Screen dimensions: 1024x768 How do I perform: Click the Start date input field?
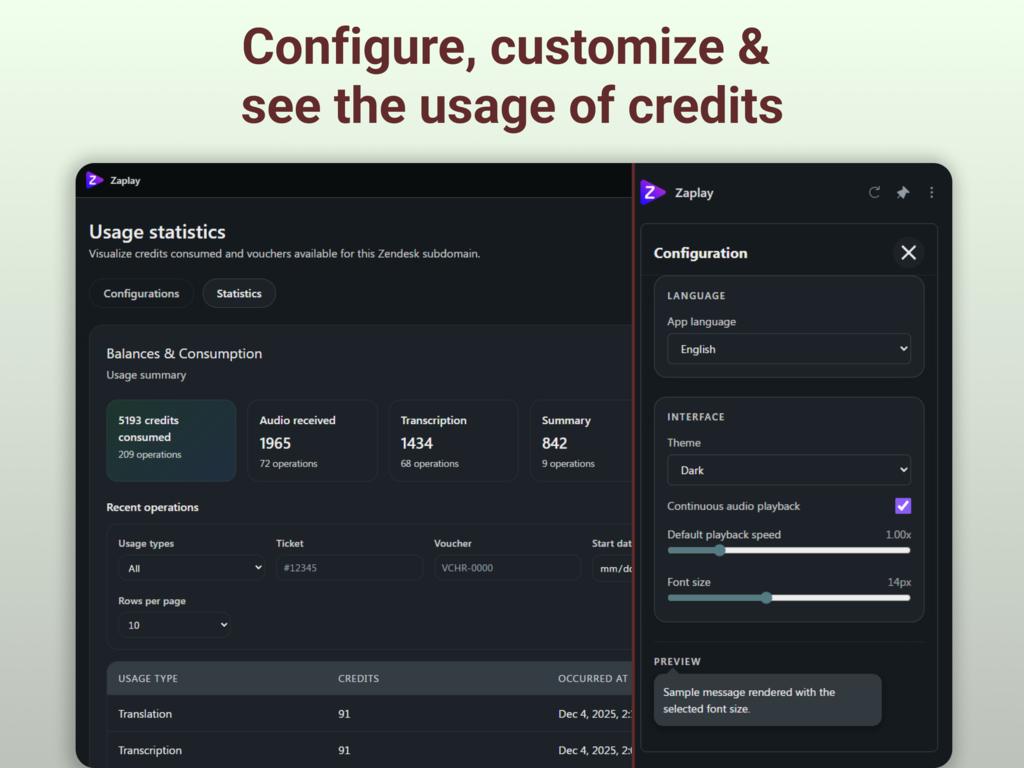pos(612,568)
